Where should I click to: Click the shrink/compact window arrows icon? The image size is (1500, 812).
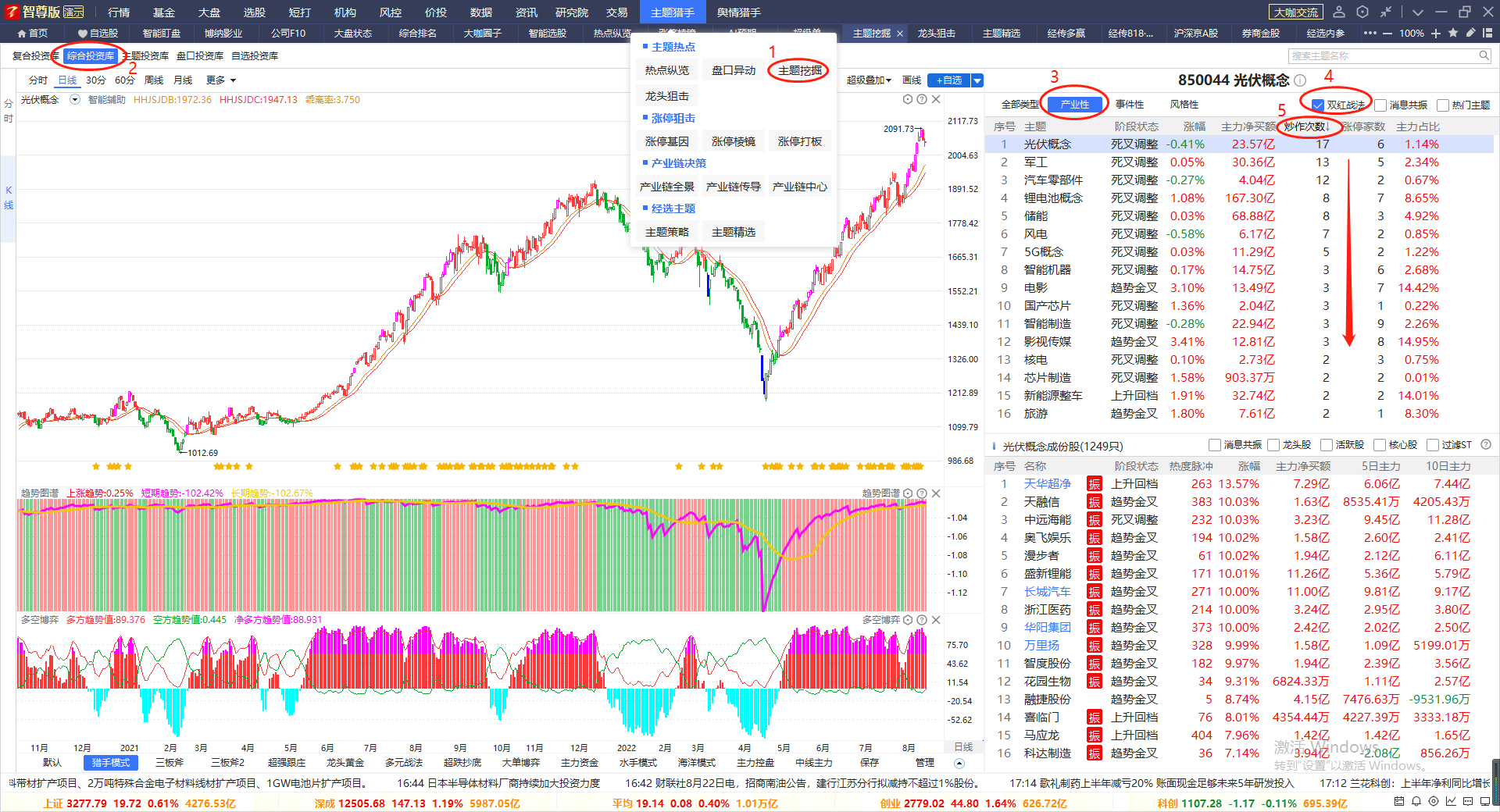pos(1385,12)
